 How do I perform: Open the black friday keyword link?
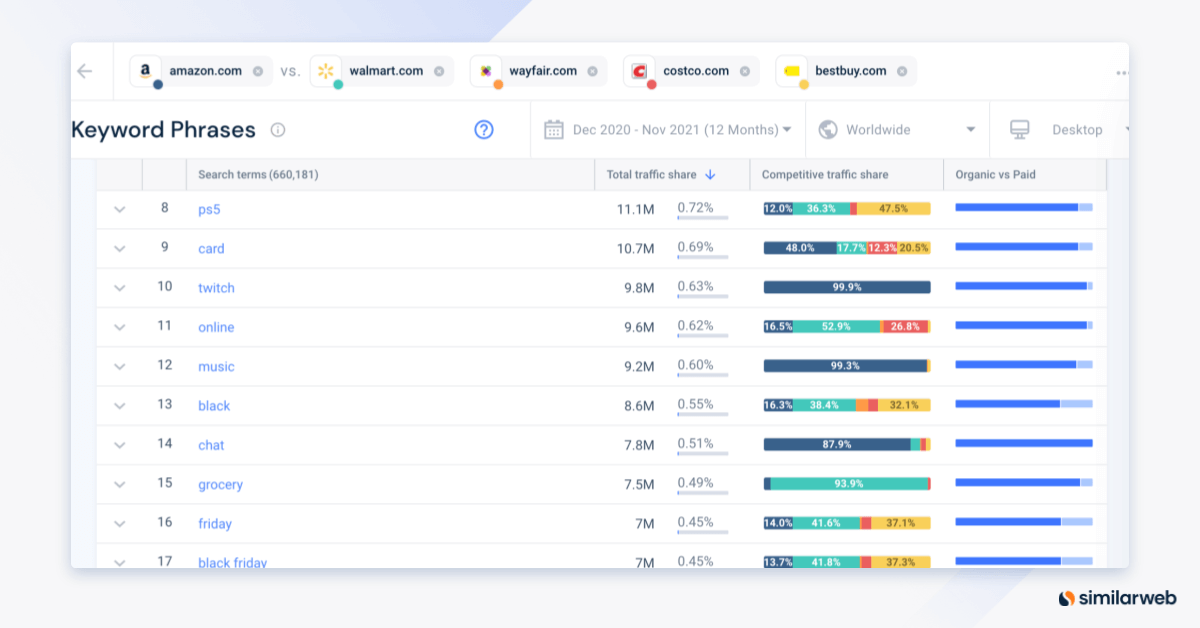pyautogui.click(x=231, y=562)
